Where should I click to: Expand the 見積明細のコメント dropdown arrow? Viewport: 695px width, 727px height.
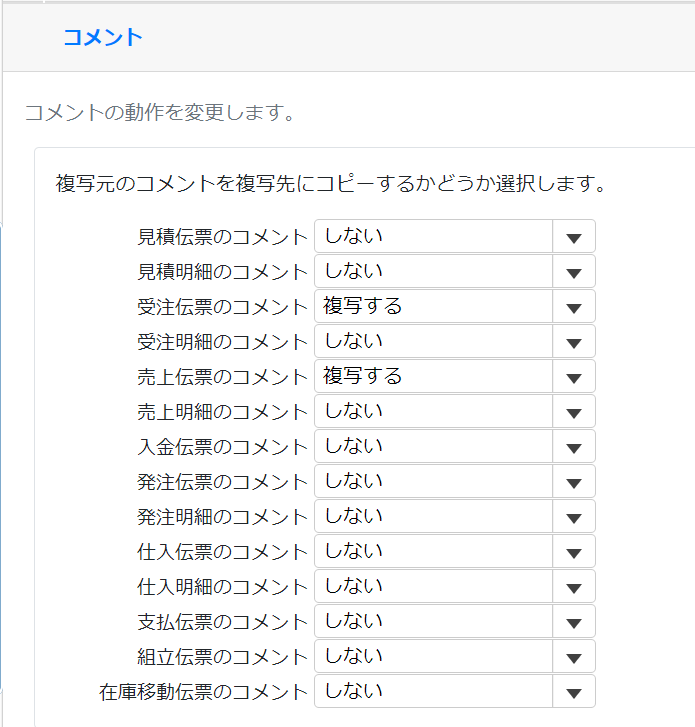click(x=574, y=272)
